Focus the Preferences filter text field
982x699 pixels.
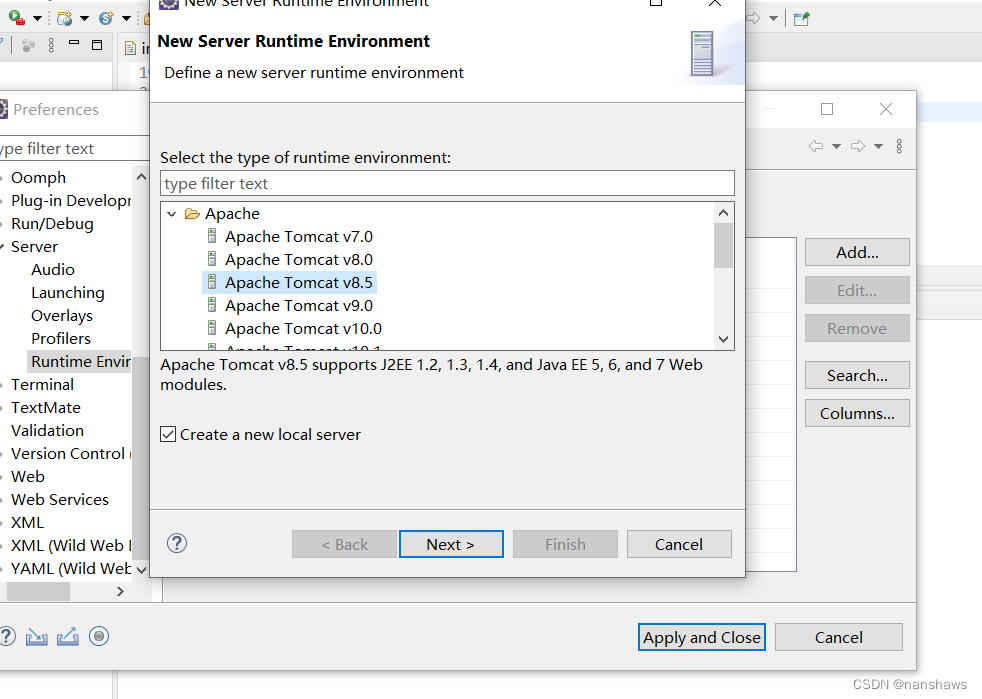coord(74,148)
